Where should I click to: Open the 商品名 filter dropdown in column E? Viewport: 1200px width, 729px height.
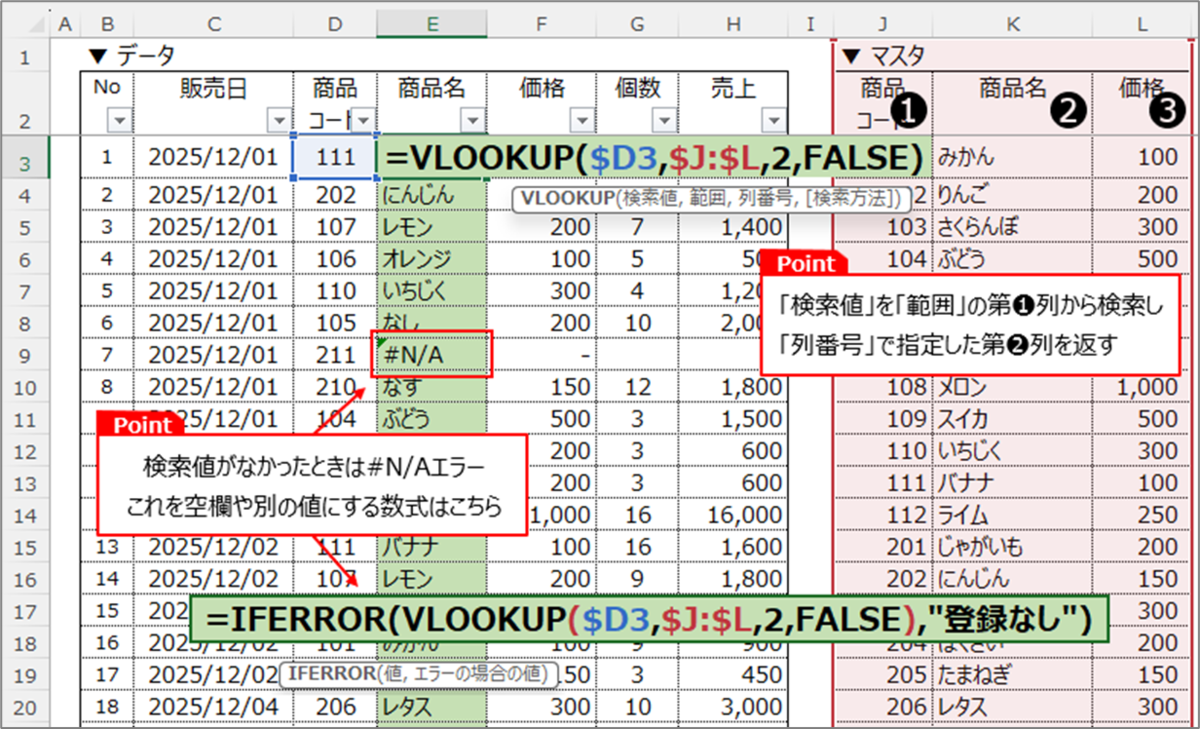click(x=473, y=122)
